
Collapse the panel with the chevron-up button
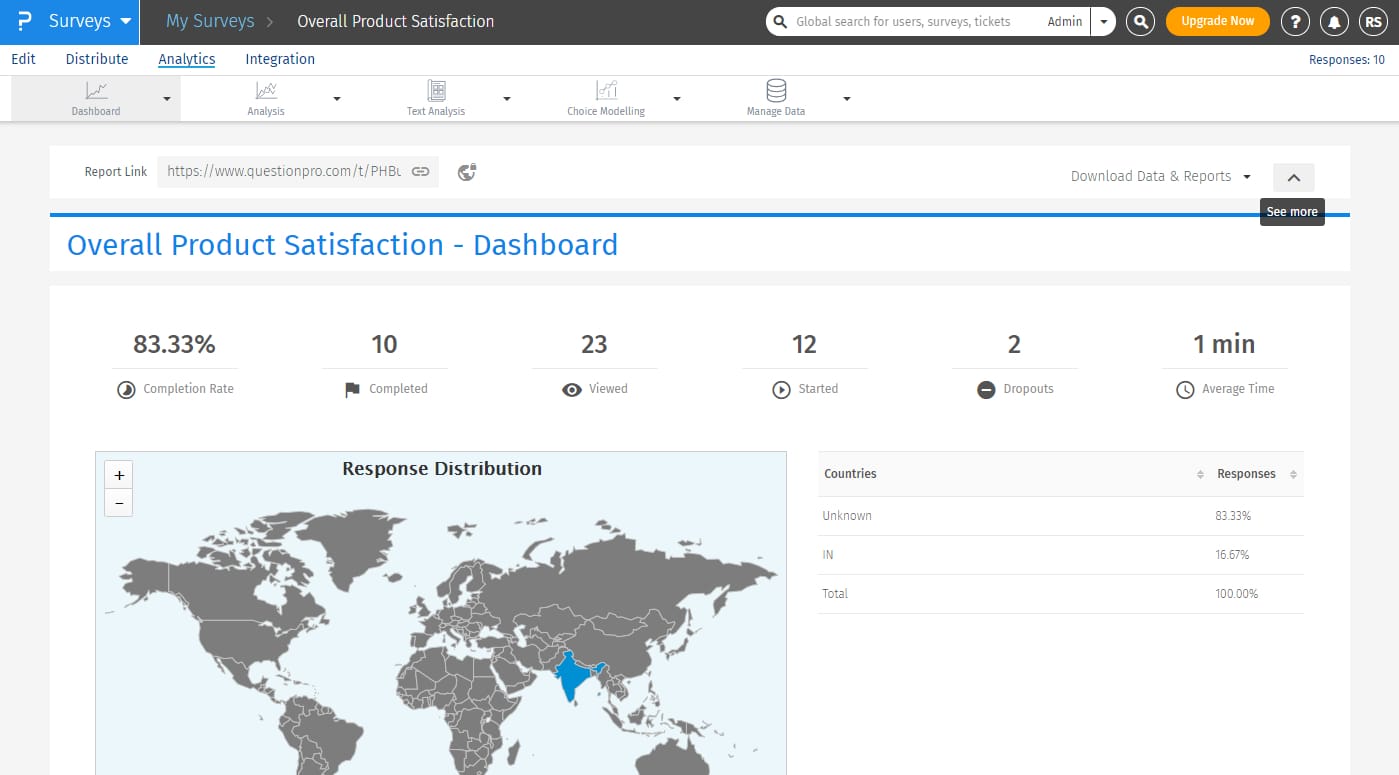pyautogui.click(x=1293, y=177)
